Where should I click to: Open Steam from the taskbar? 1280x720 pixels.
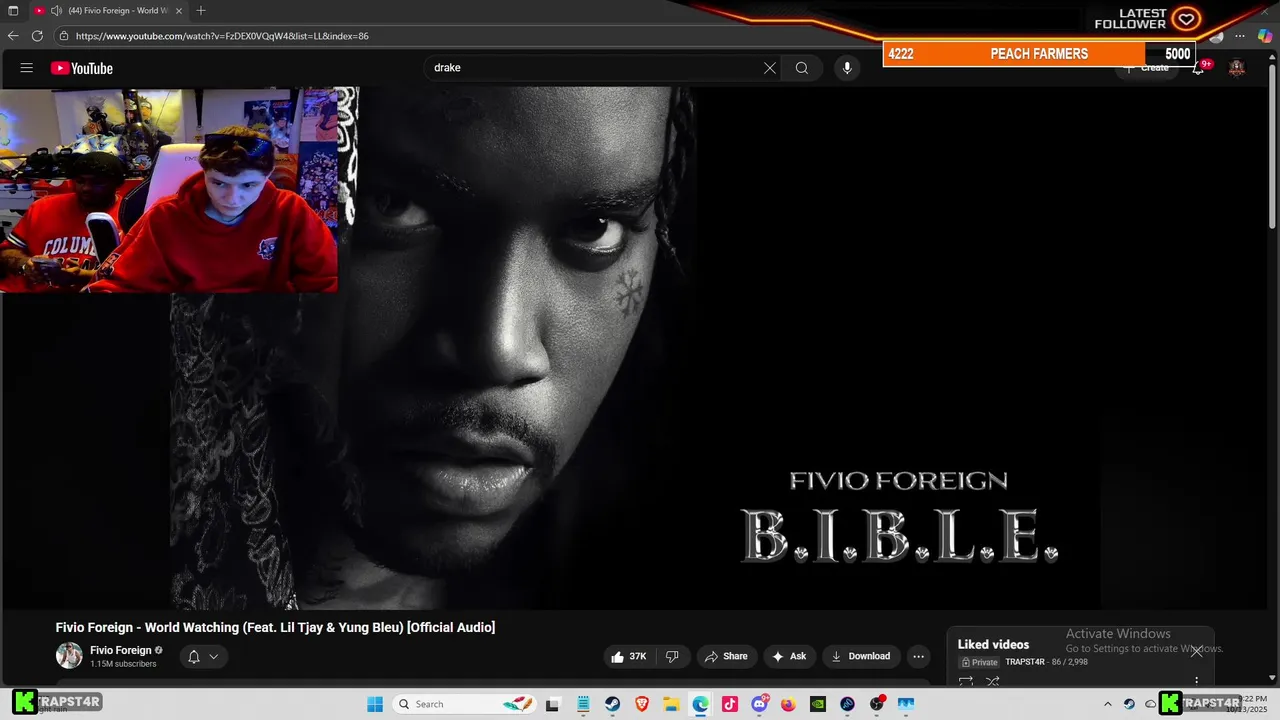coord(613,704)
